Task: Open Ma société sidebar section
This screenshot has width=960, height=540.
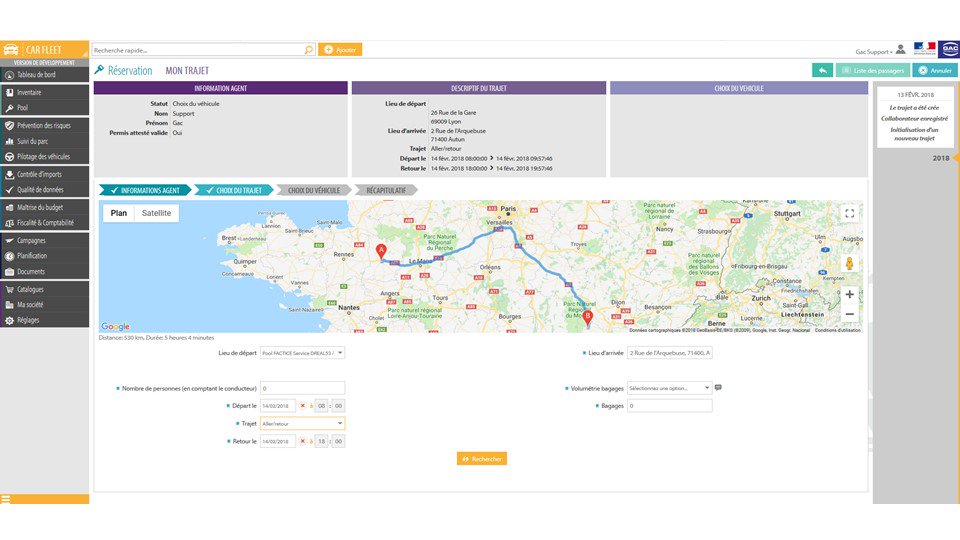Action: click(44, 304)
